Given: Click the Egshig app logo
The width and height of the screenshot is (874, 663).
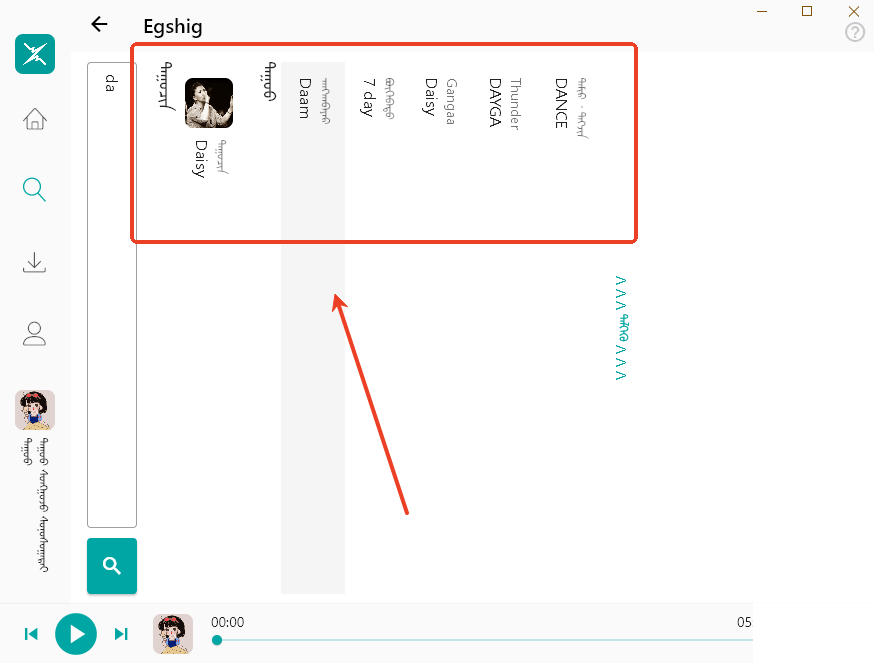Looking at the screenshot, I should [x=35, y=54].
